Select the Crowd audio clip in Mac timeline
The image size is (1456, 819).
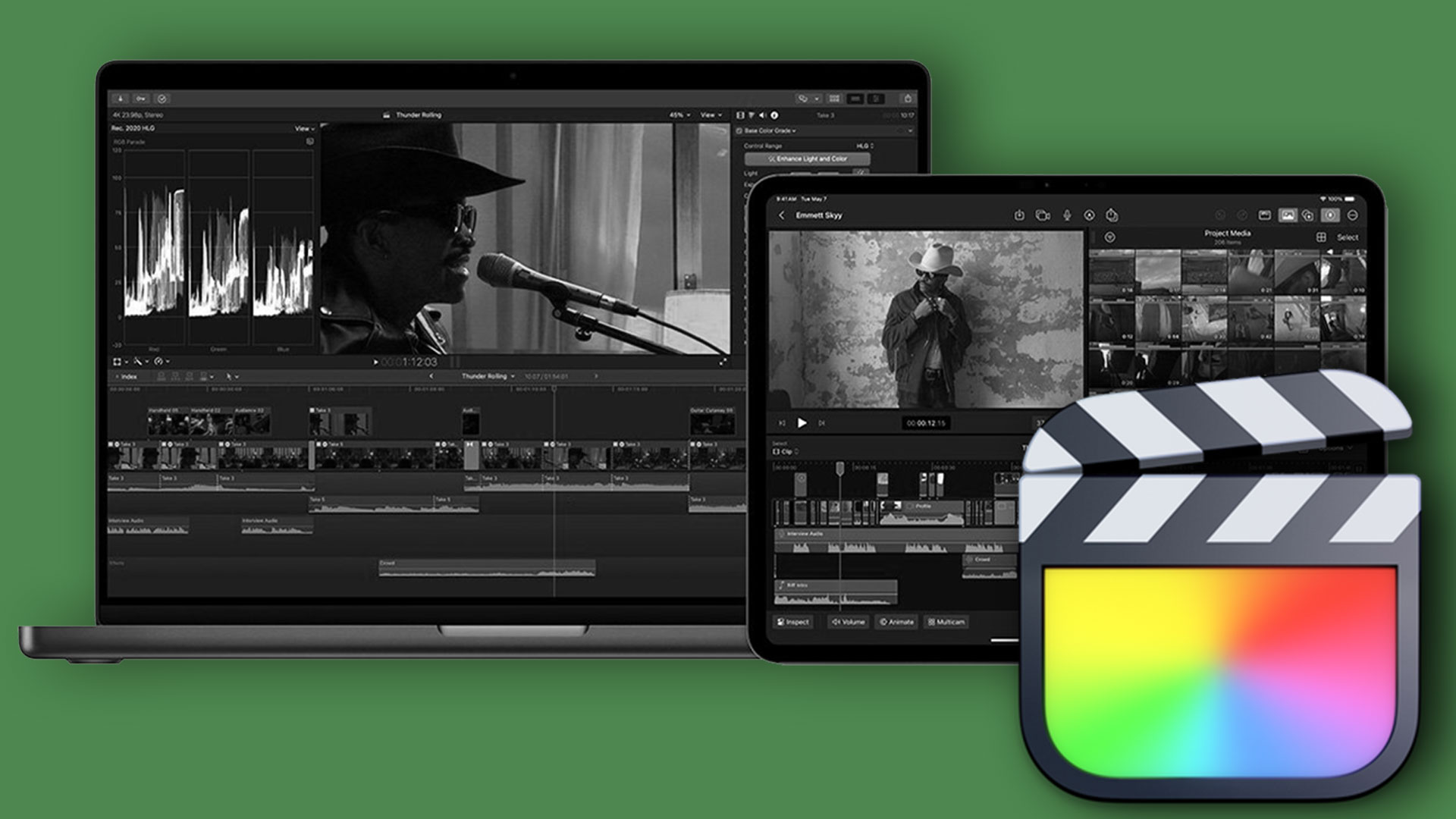pos(487,568)
